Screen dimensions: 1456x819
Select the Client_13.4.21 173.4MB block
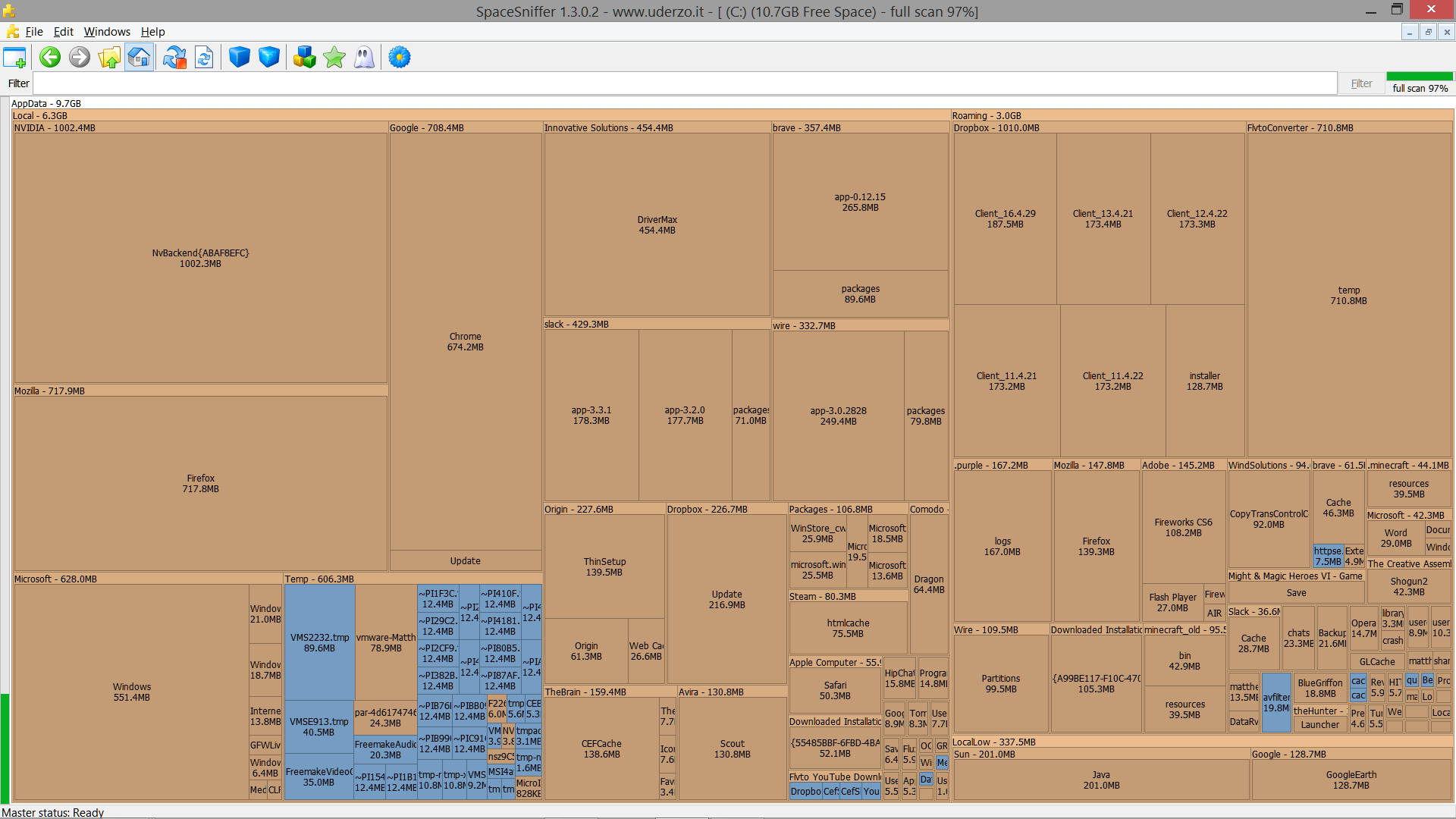1103,218
